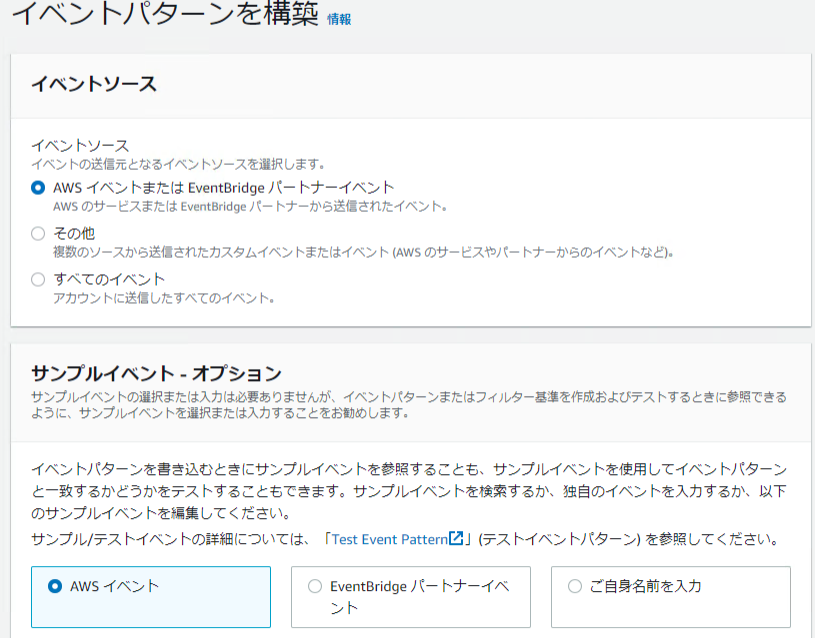815x638 pixels.
Task: Open the Test Event Pattern link
Action: [x=389, y=539]
